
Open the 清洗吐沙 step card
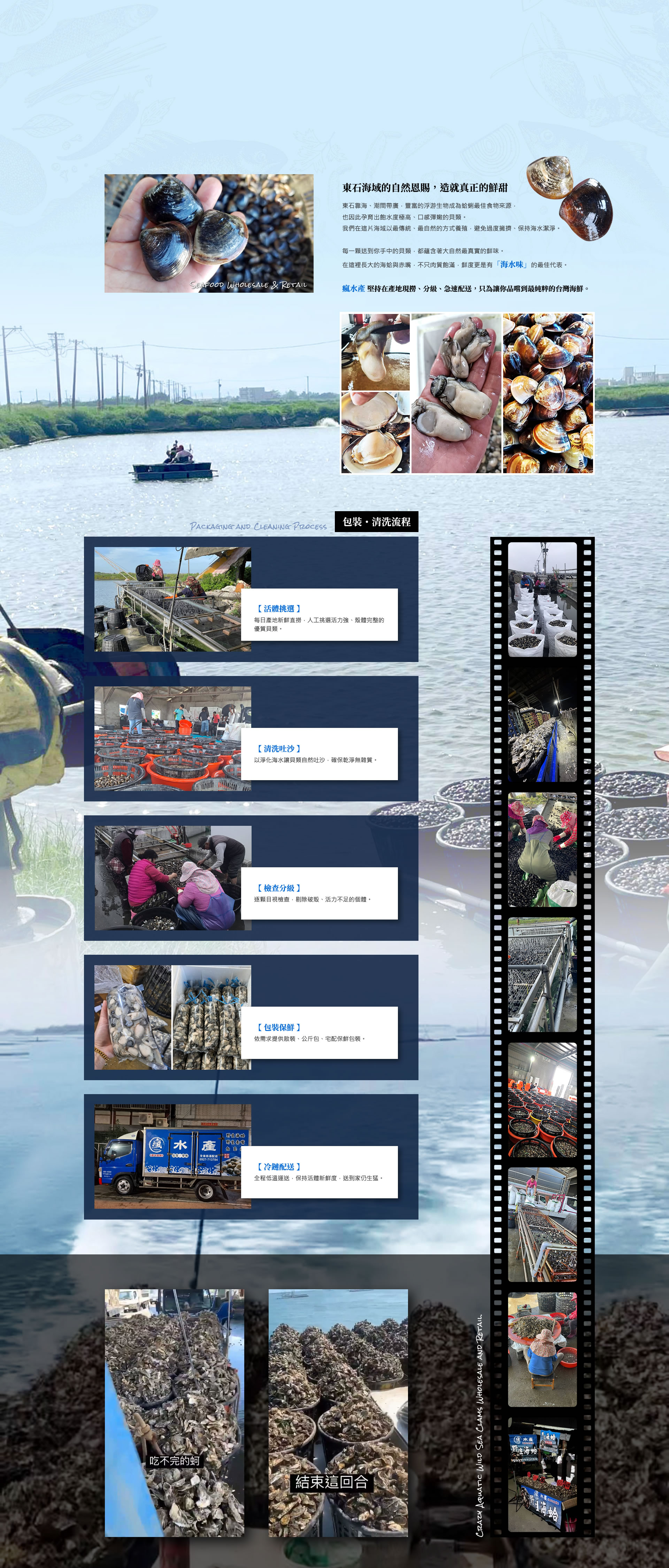click(x=319, y=754)
